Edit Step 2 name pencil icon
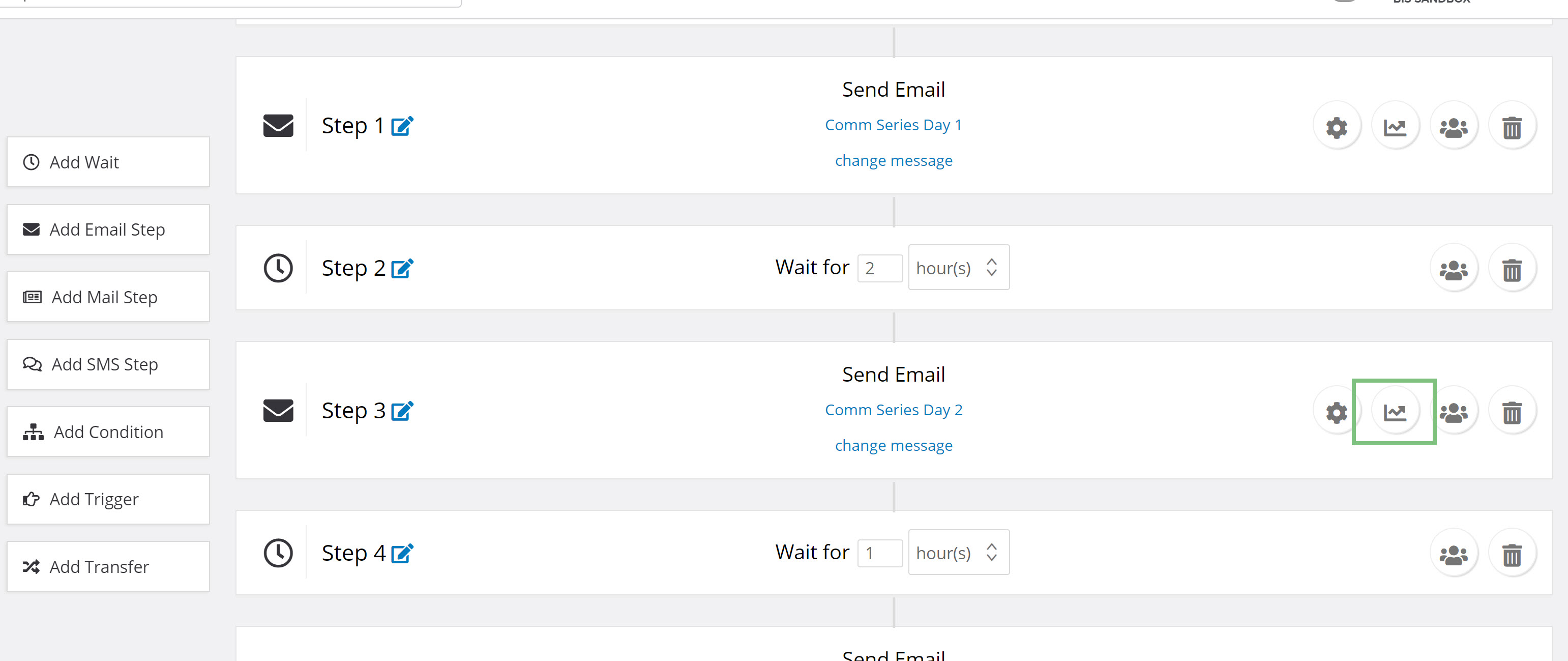The width and height of the screenshot is (1568, 661). 402,268
